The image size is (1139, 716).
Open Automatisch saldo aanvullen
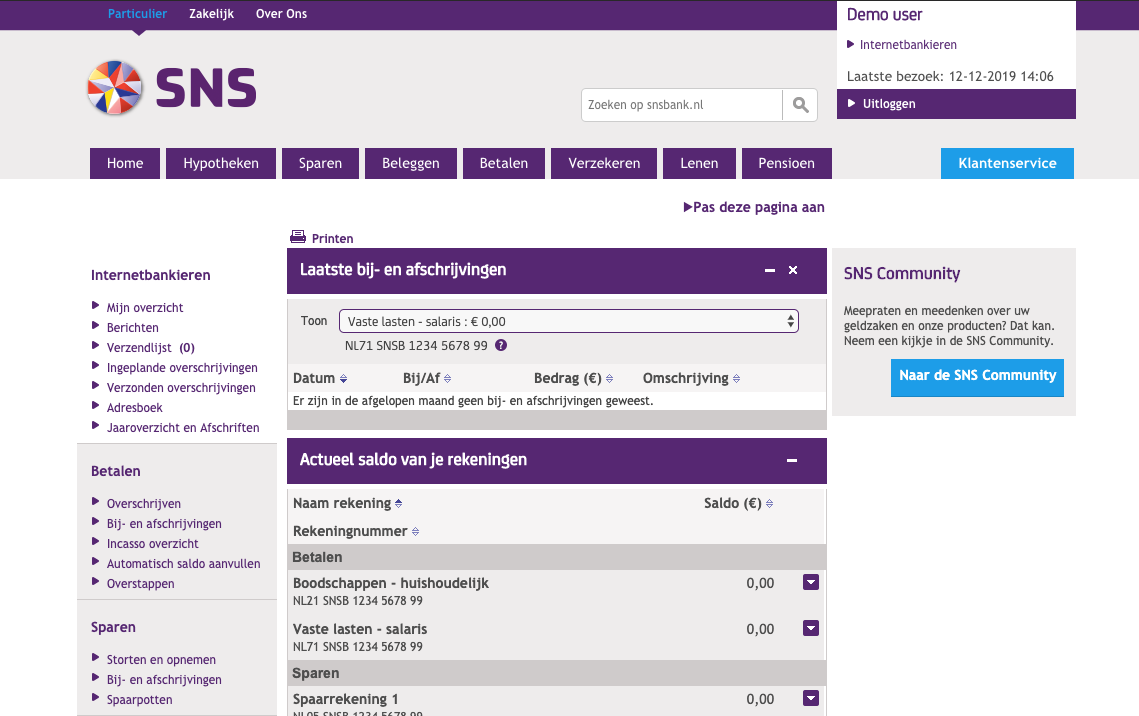(x=183, y=564)
